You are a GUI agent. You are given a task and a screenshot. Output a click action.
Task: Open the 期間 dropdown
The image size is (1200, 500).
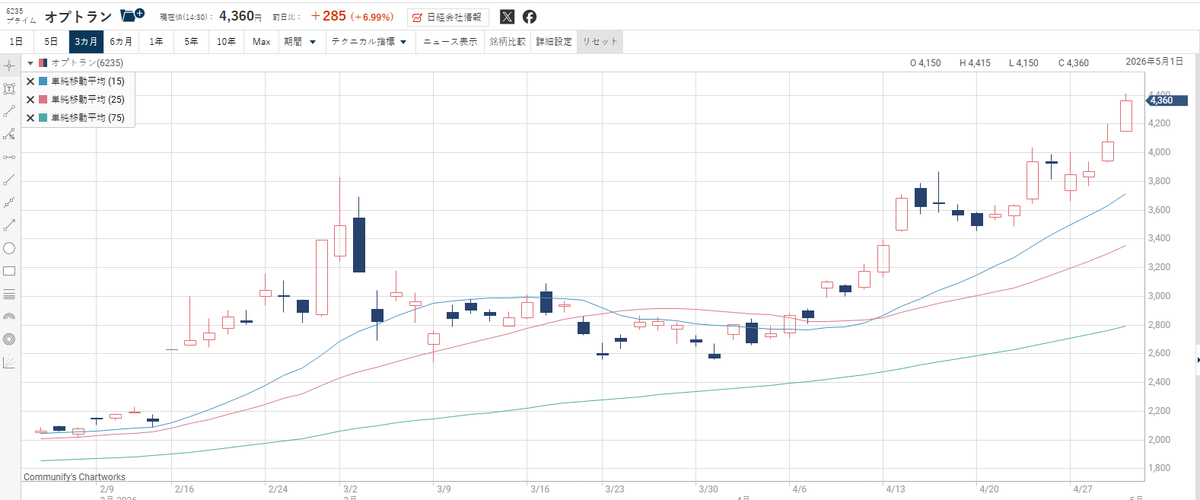pyautogui.click(x=299, y=42)
